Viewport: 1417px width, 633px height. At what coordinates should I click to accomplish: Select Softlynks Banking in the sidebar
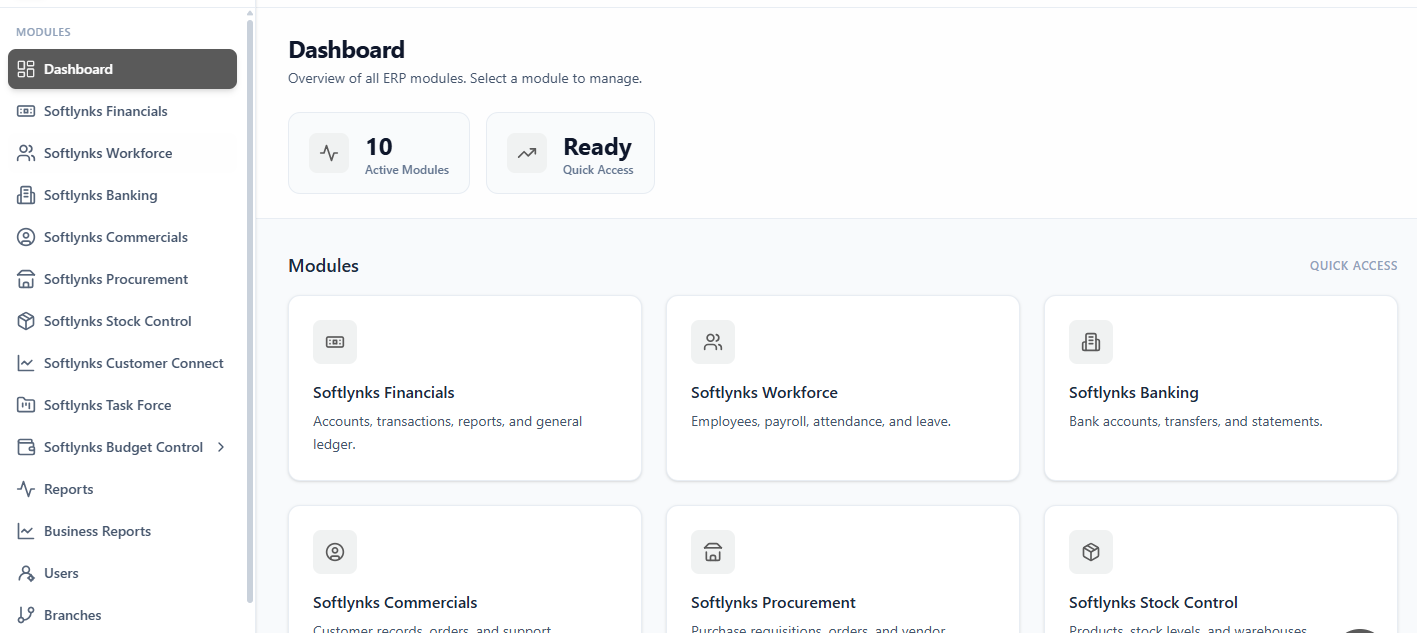(x=122, y=195)
